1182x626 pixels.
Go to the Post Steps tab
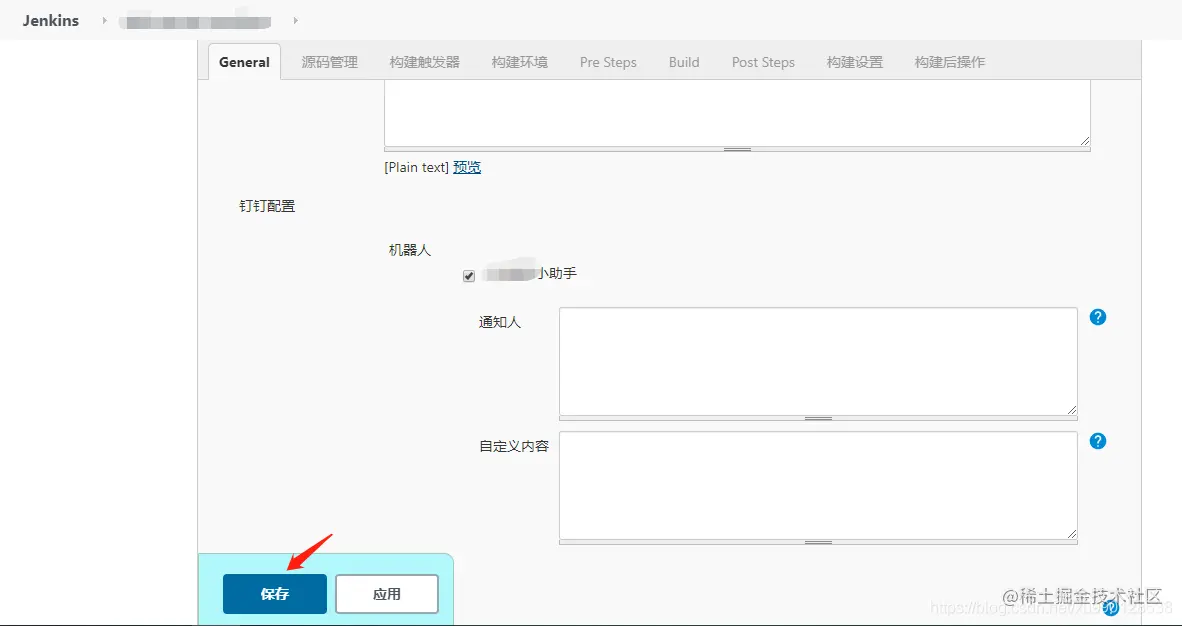(763, 62)
